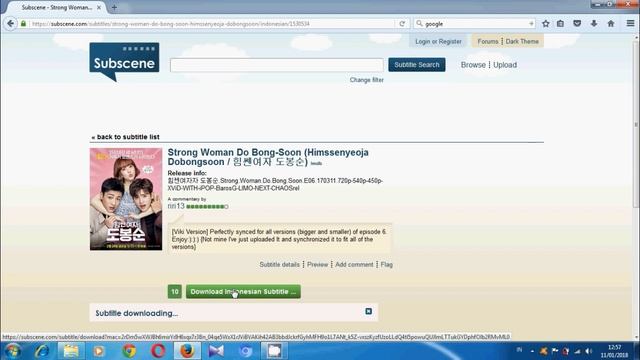Image resolution: width=640 pixels, height=360 pixels.
Task: Close the Subscene browser tab
Action: pos(99,7)
